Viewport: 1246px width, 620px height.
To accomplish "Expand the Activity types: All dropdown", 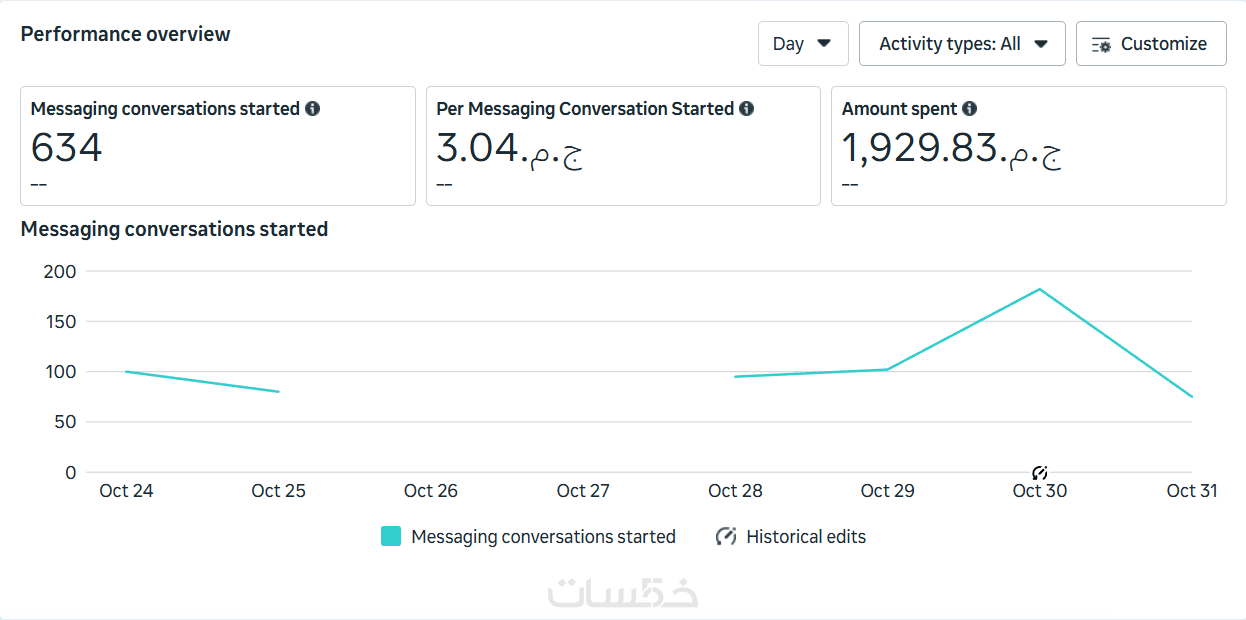I will point(961,44).
